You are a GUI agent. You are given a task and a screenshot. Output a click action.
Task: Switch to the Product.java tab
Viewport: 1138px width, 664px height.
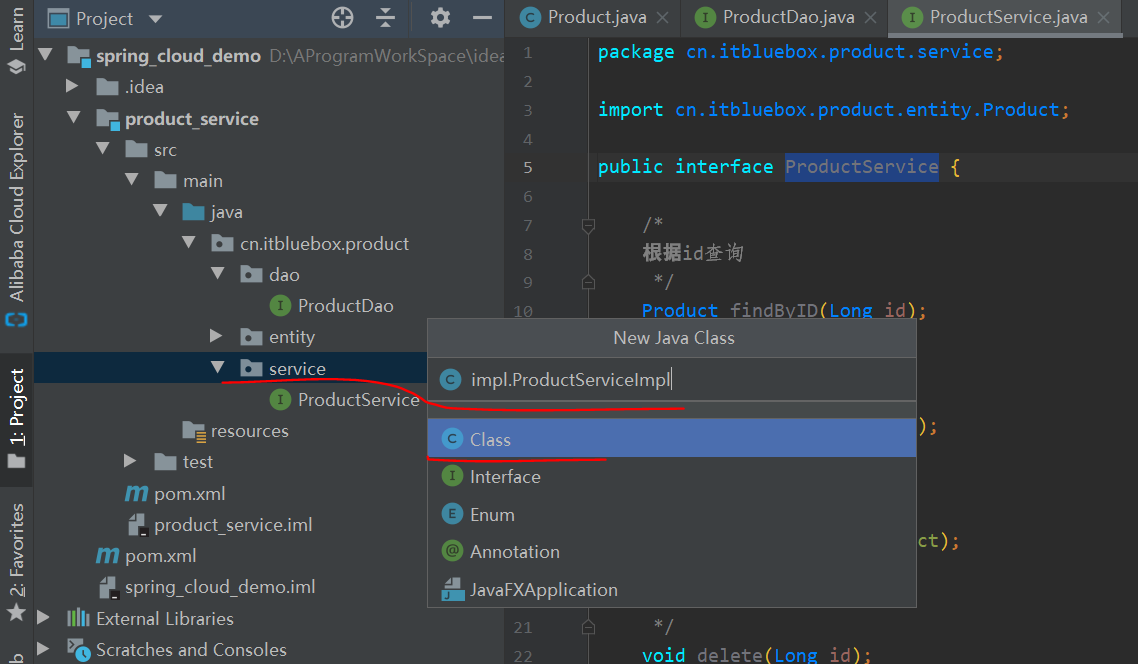(597, 17)
